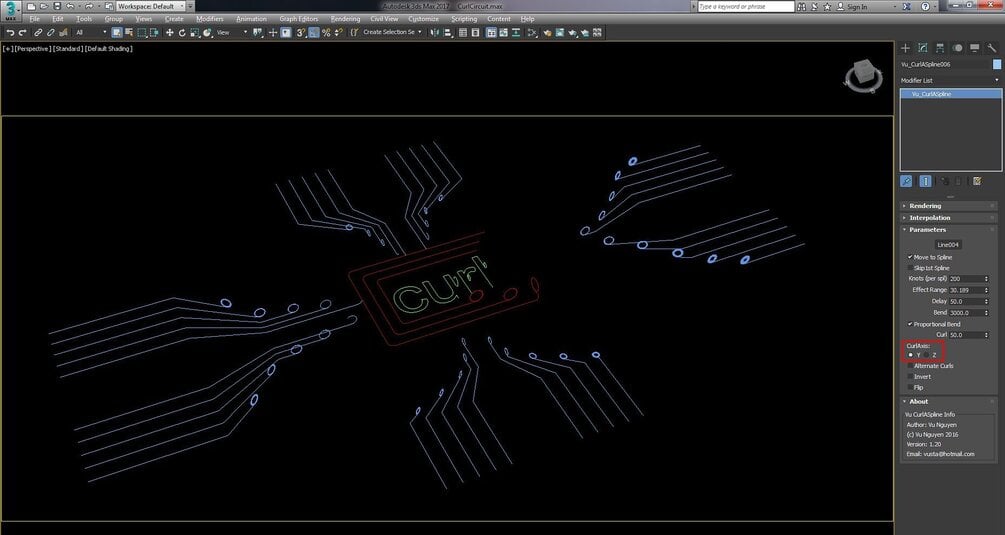Open the Utilities wrench tab
The image size is (1005, 535).
992,48
